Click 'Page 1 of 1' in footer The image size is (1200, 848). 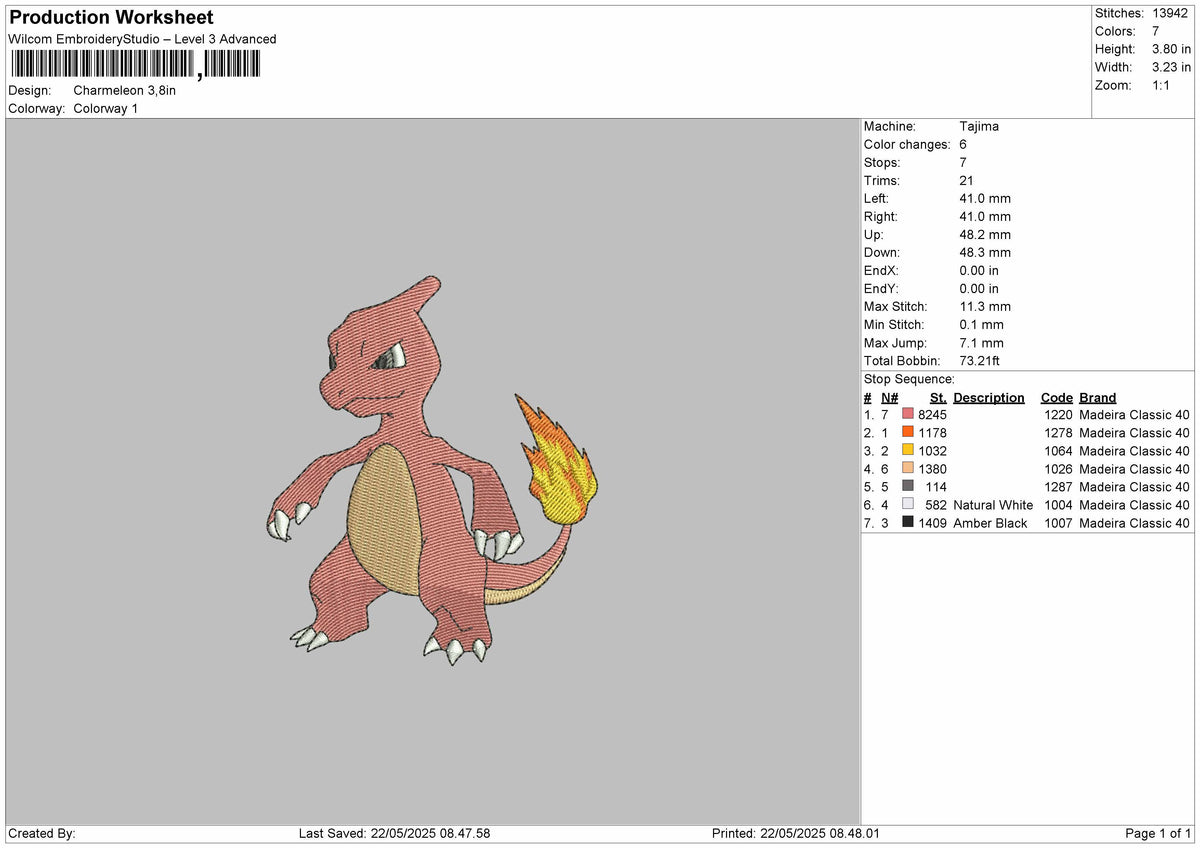point(1158,833)
